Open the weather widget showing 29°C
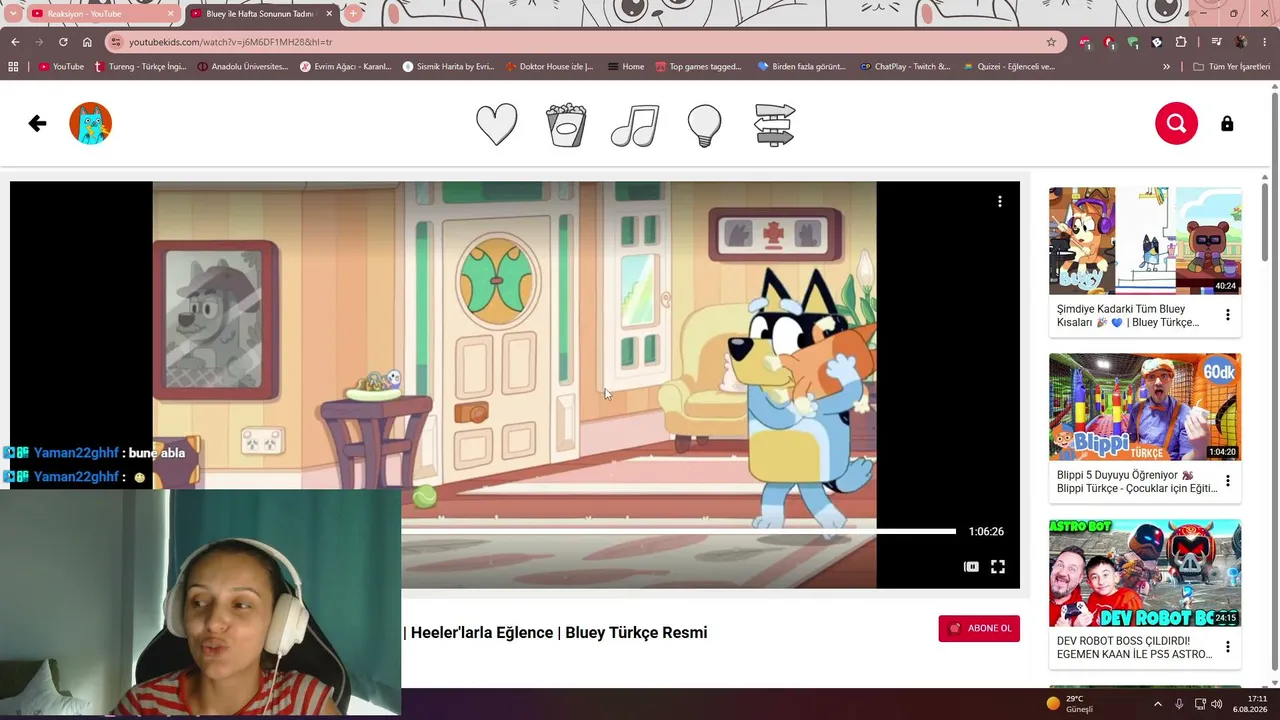The image size is (1280, 720). click(1070, 704)
